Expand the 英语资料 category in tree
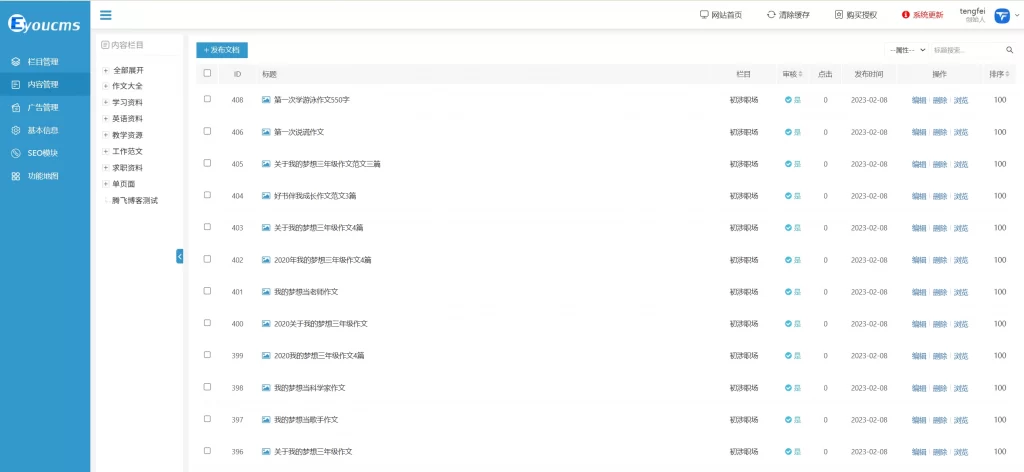 [x=106, y=118]
